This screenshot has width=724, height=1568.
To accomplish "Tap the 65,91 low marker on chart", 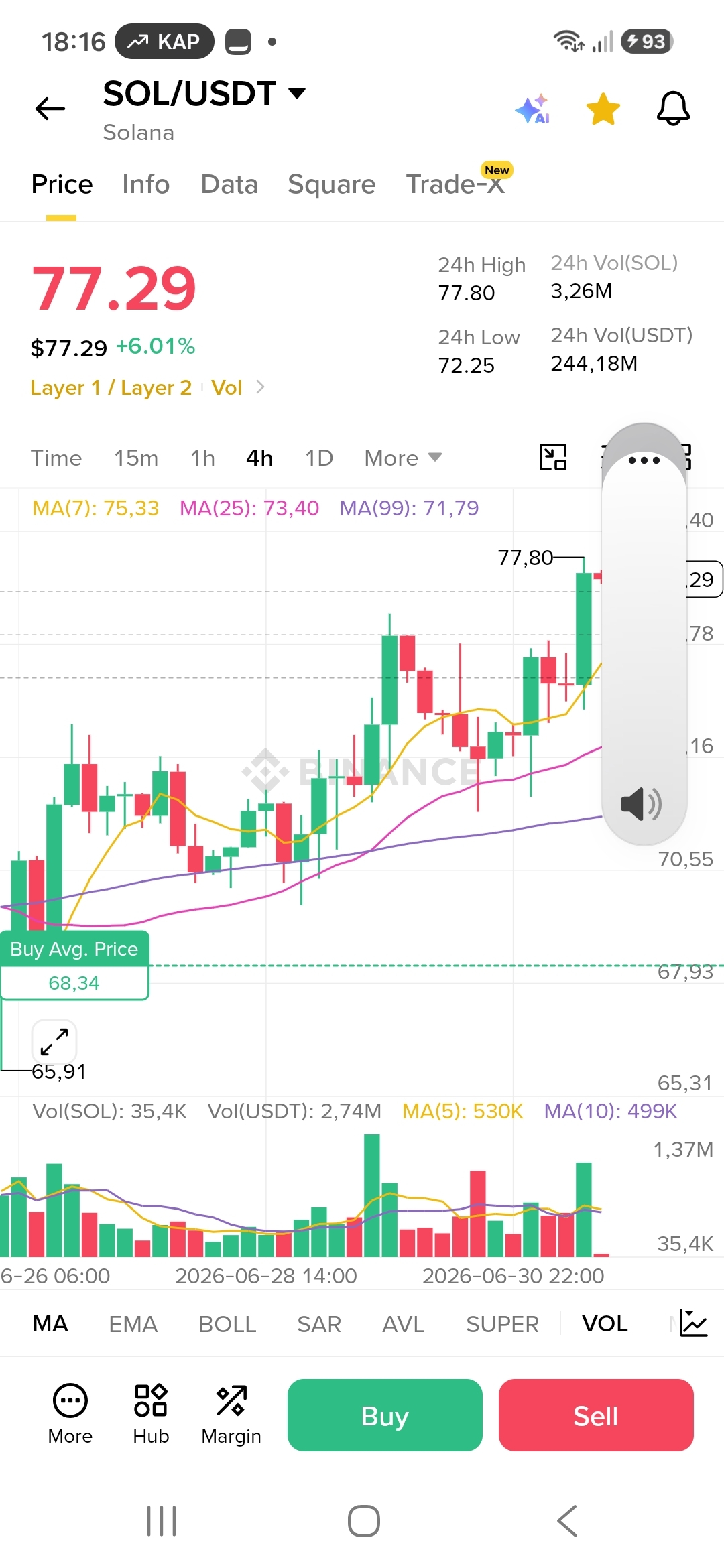I will pos(59,1071).
